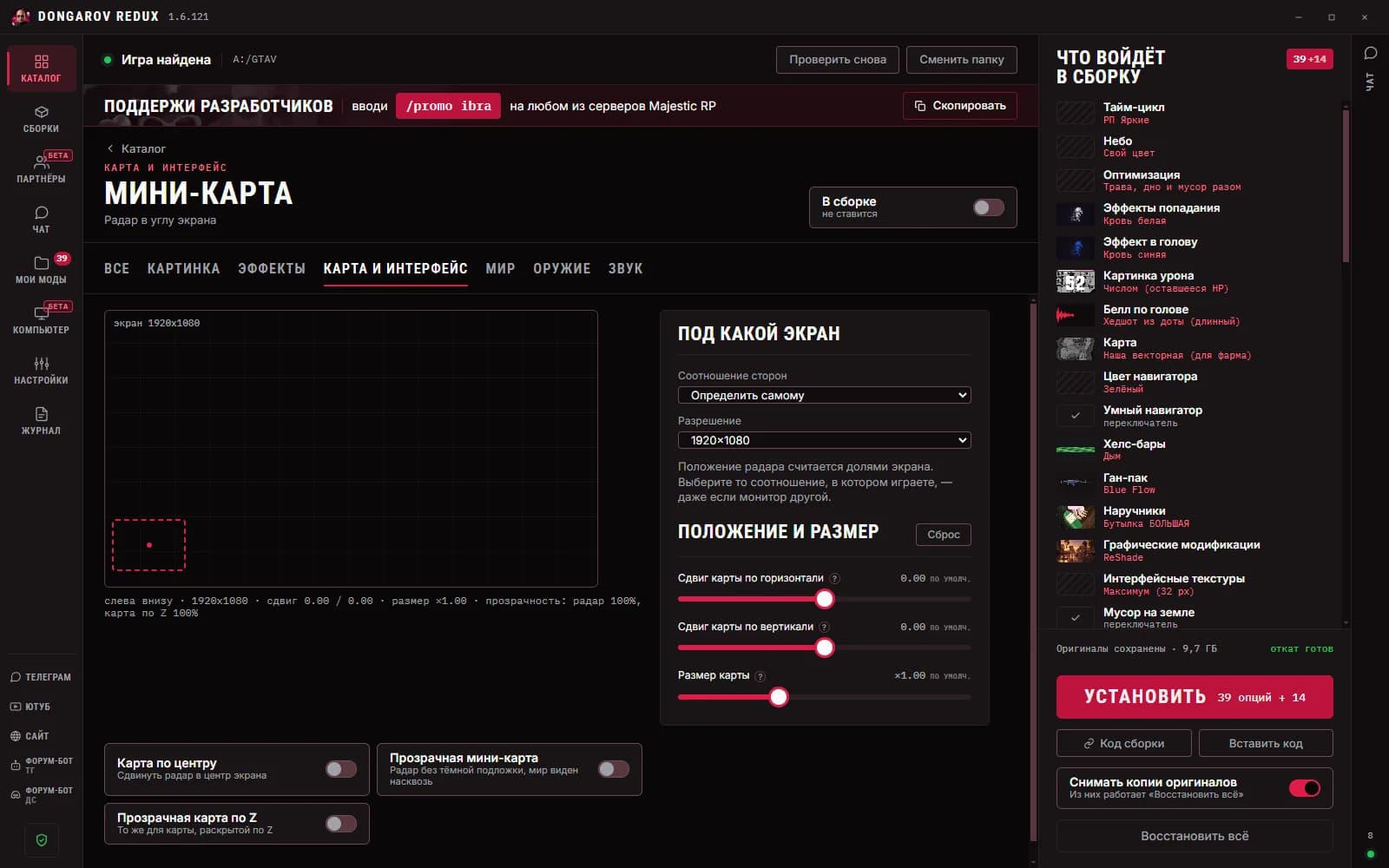This screenshot has height=868, width=1389.
Task: Click the Сменить папку button
Action: [961, 60]
